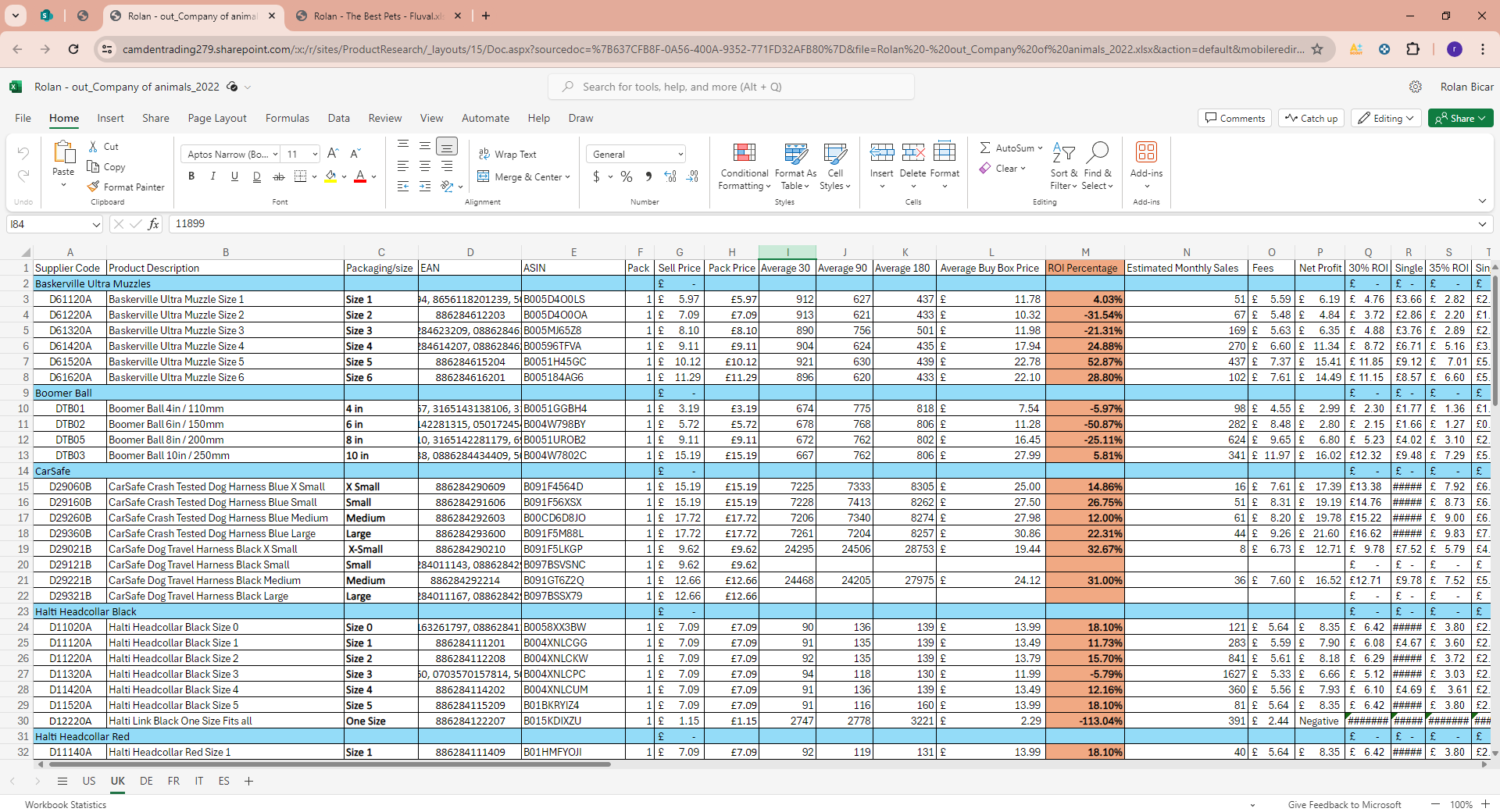This screenshot has width=1500, height=812.
Task: Toggle align left horizontal alignment
Action: [403, 166]
